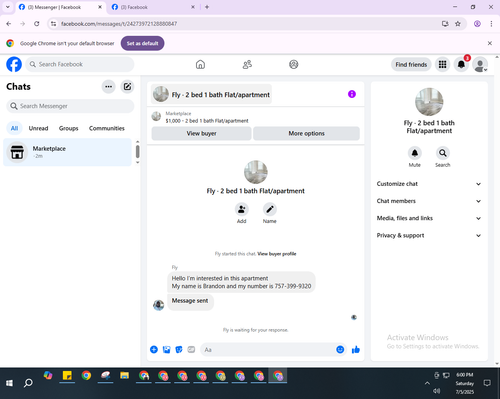This screenshot has width=500, height=399.
Task: Expand Media, files and links section
Action: [x=429, y=218]
